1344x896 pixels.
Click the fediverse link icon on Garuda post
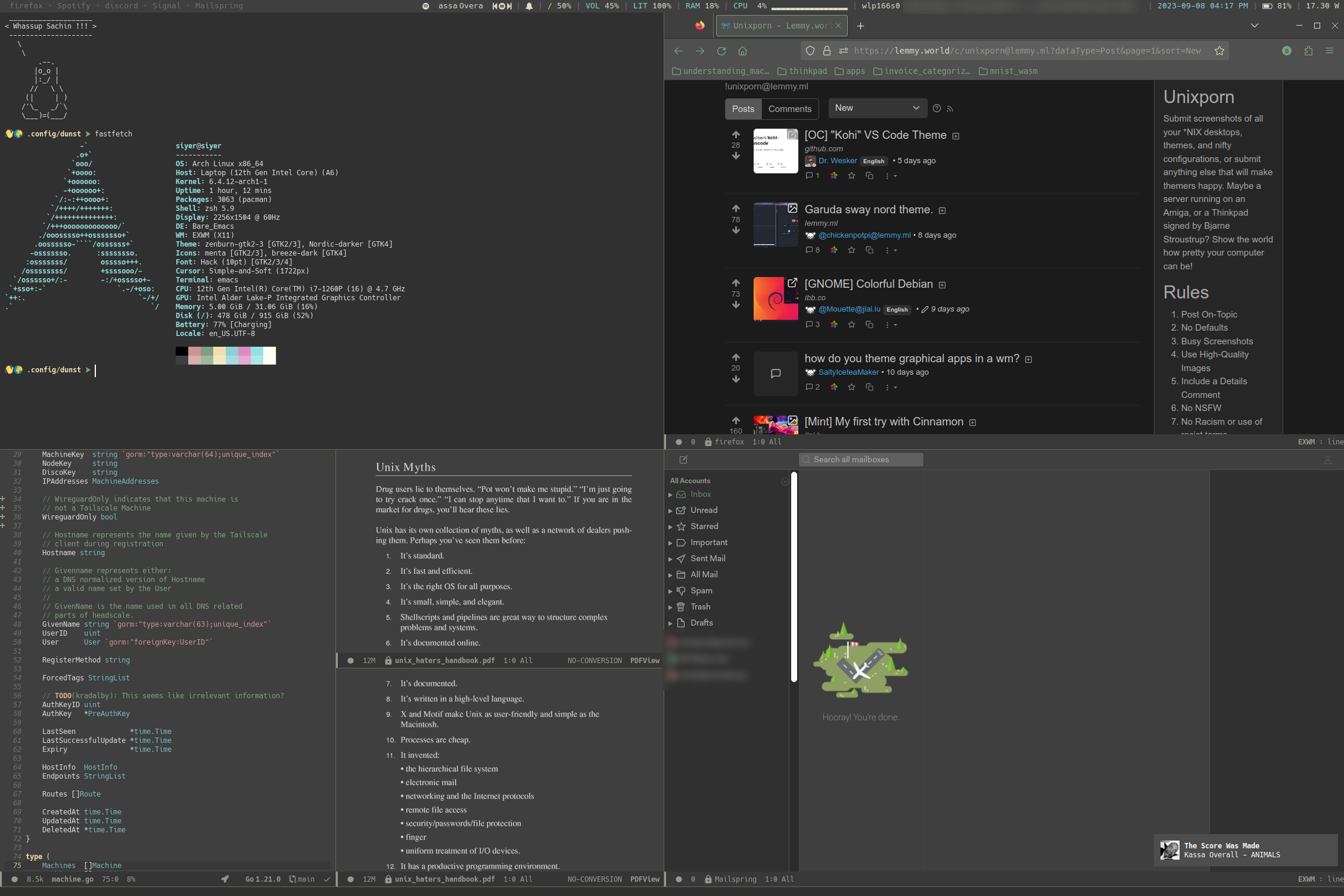point(834,250)
